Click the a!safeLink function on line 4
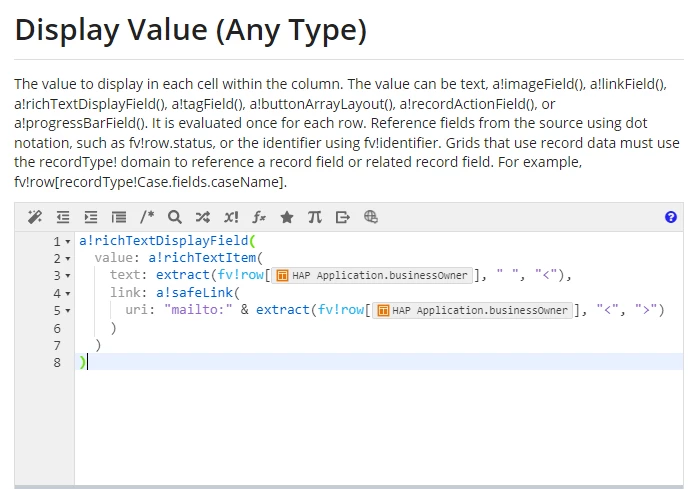The width and height of the screenshot is (694, 489). 194,293
